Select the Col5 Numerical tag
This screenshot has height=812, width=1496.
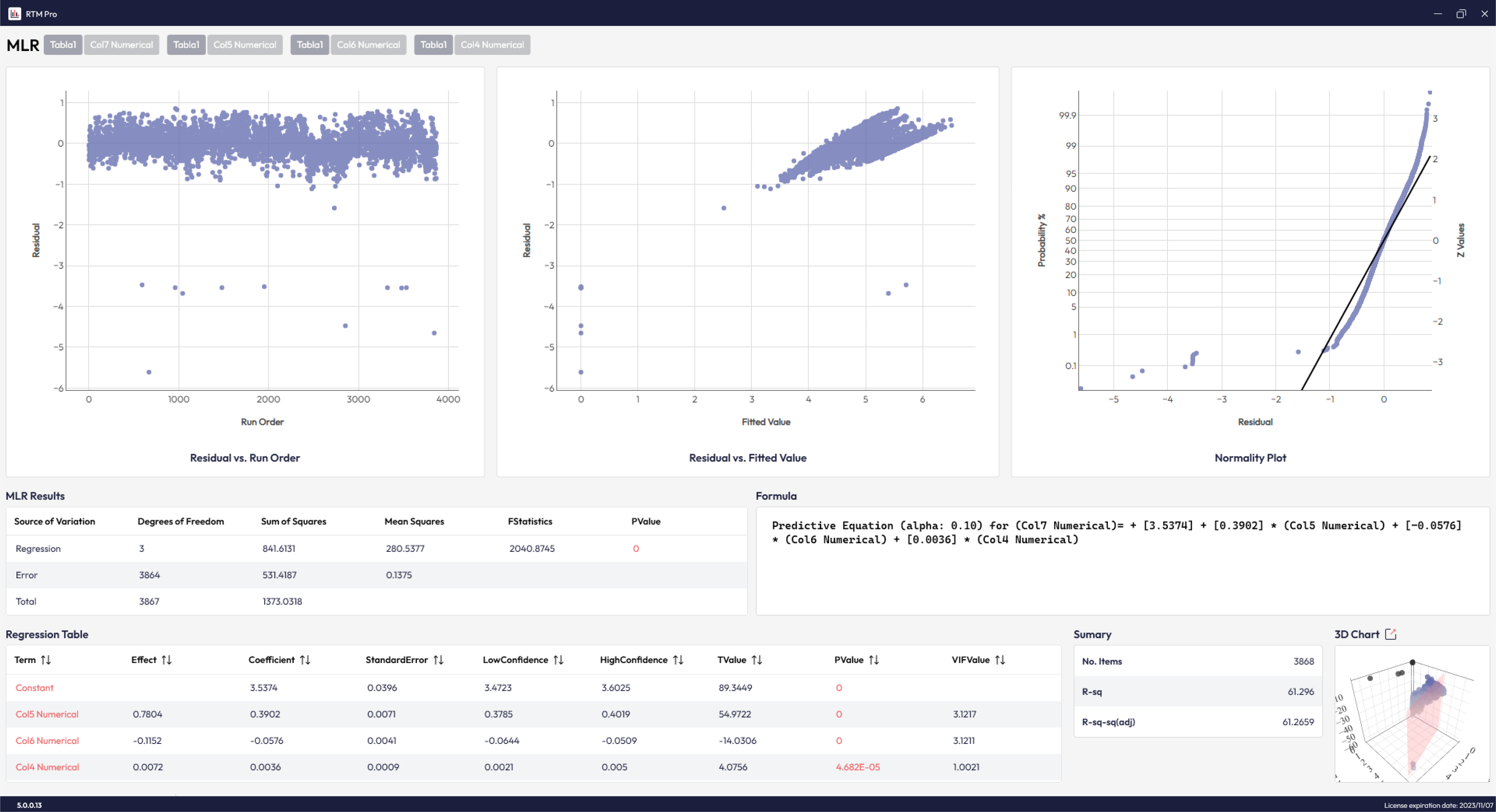244,45
